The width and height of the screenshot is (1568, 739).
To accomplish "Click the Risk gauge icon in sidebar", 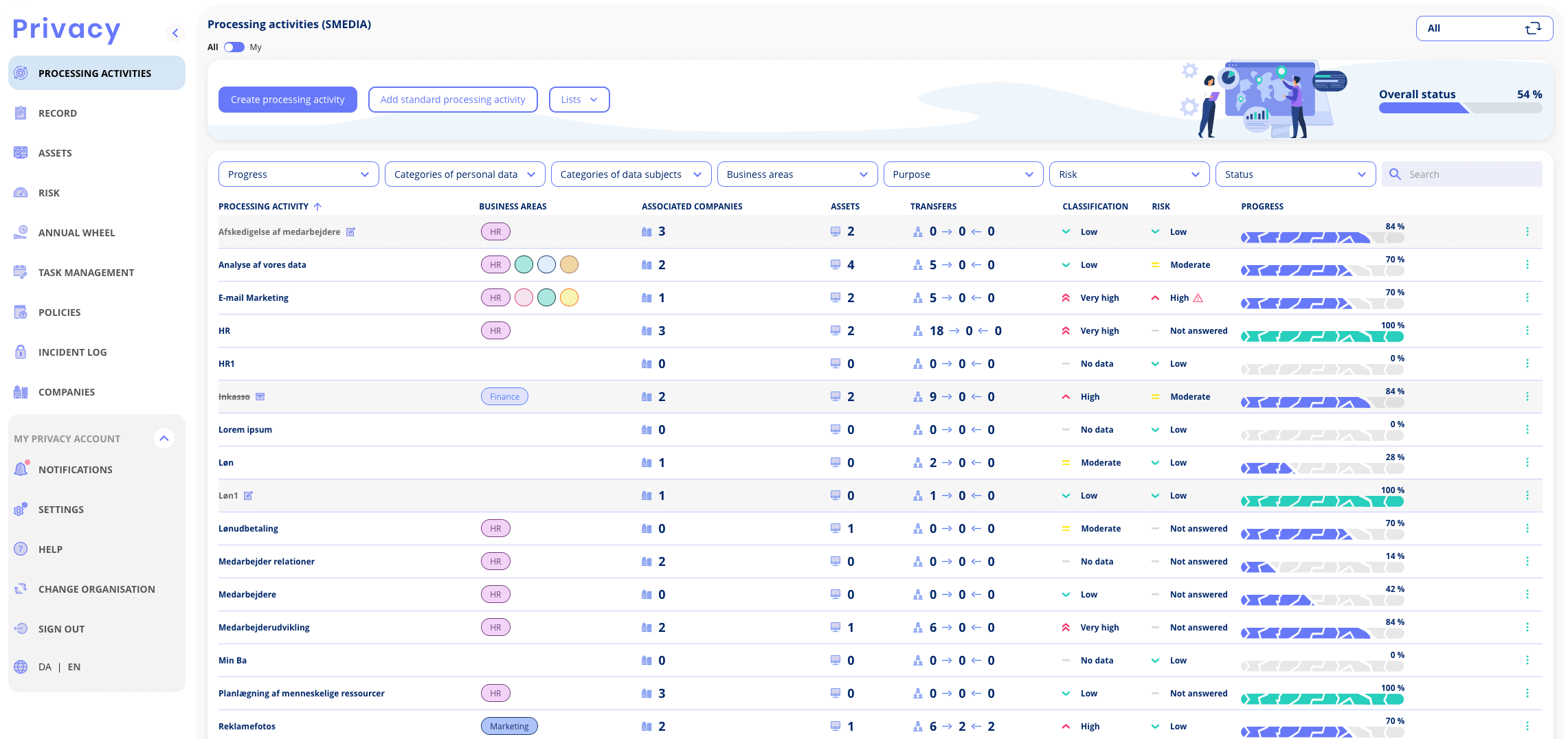I will [x=21, y=193].
